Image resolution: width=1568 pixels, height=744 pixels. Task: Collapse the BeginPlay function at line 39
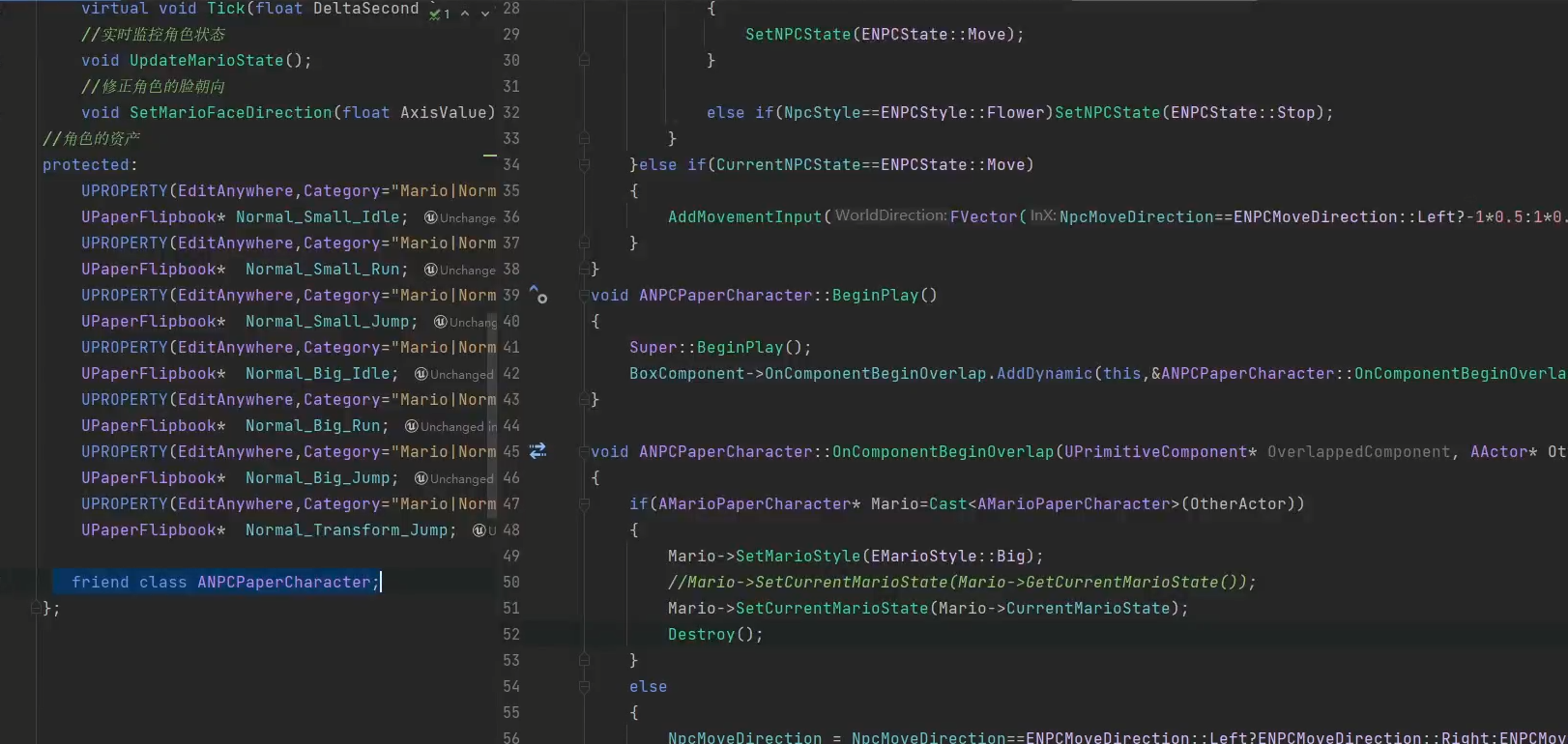coord(584,295)
